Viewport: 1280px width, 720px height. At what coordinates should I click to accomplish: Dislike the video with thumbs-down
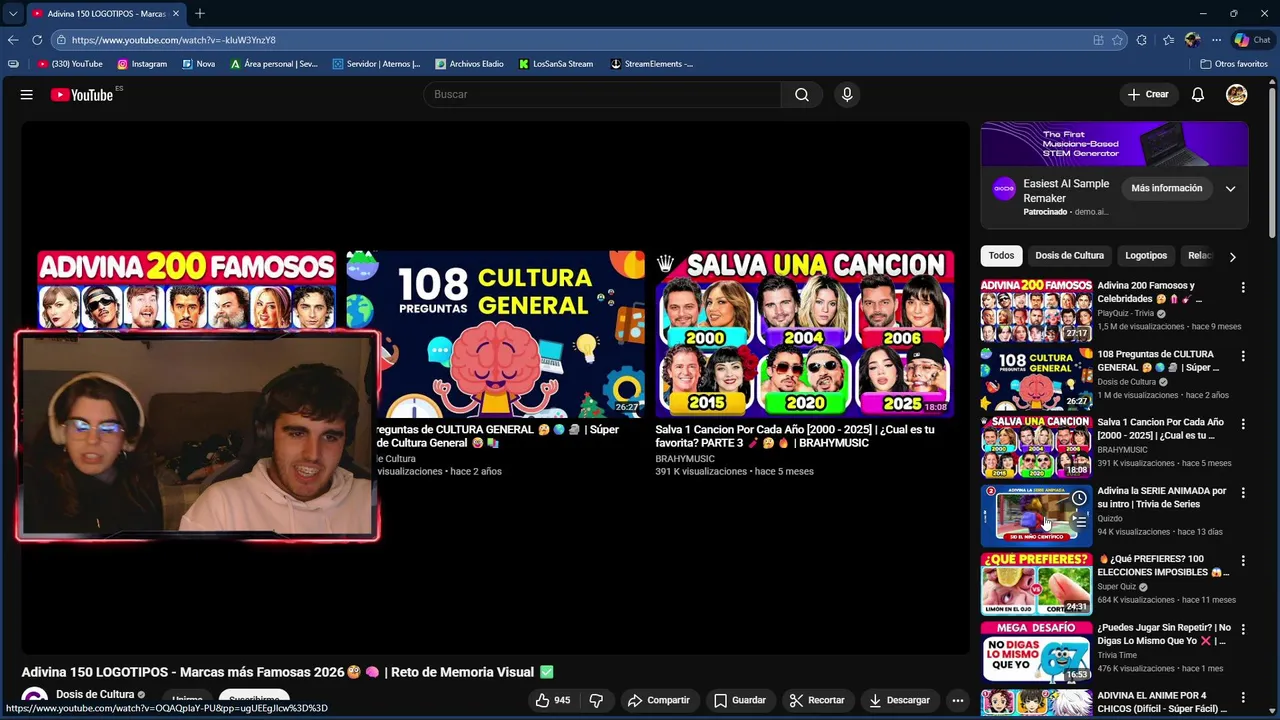point(596,700)
